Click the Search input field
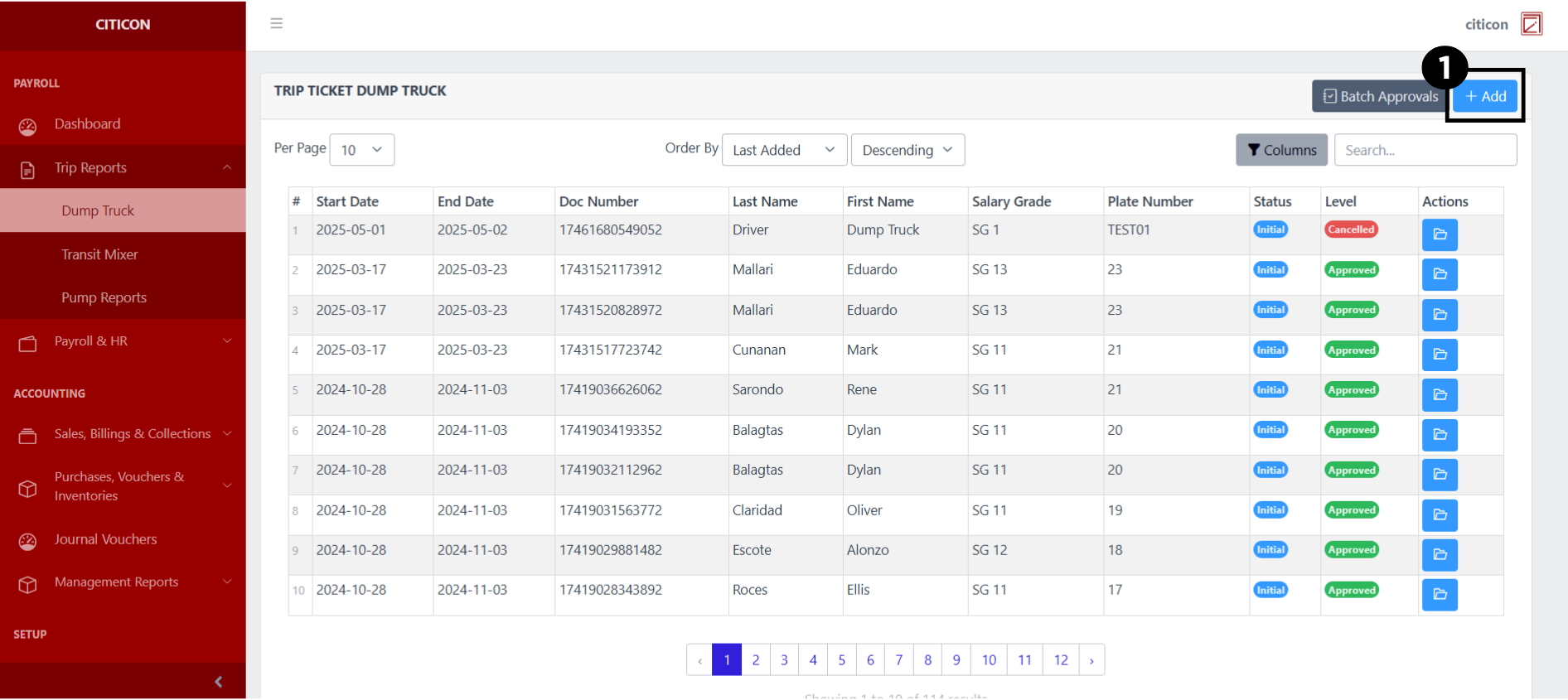The width and height of the screenshot is (1568, 700). (x=1425, y=150)
